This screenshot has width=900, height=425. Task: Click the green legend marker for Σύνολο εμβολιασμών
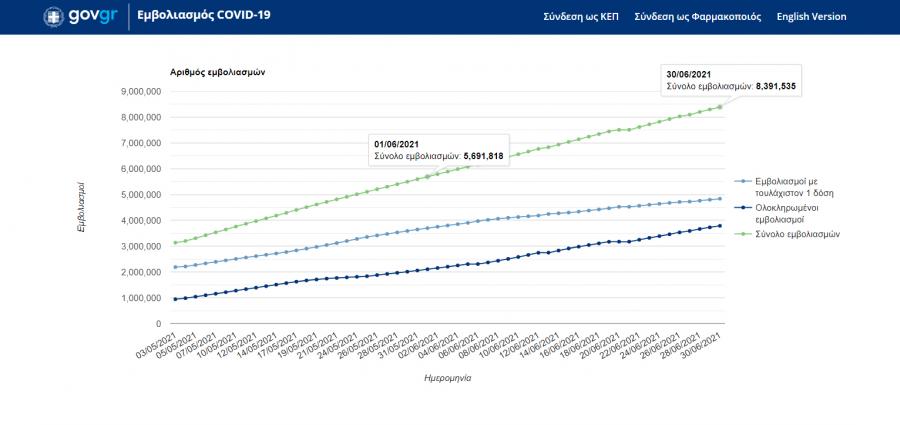tap(742, 234)
